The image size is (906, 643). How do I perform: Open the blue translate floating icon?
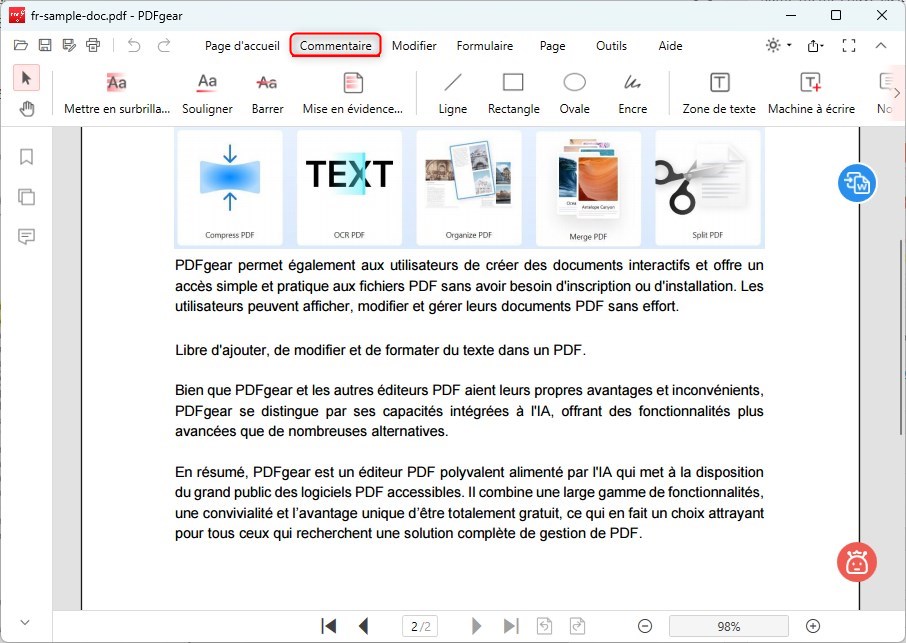[x=856, y=183]
